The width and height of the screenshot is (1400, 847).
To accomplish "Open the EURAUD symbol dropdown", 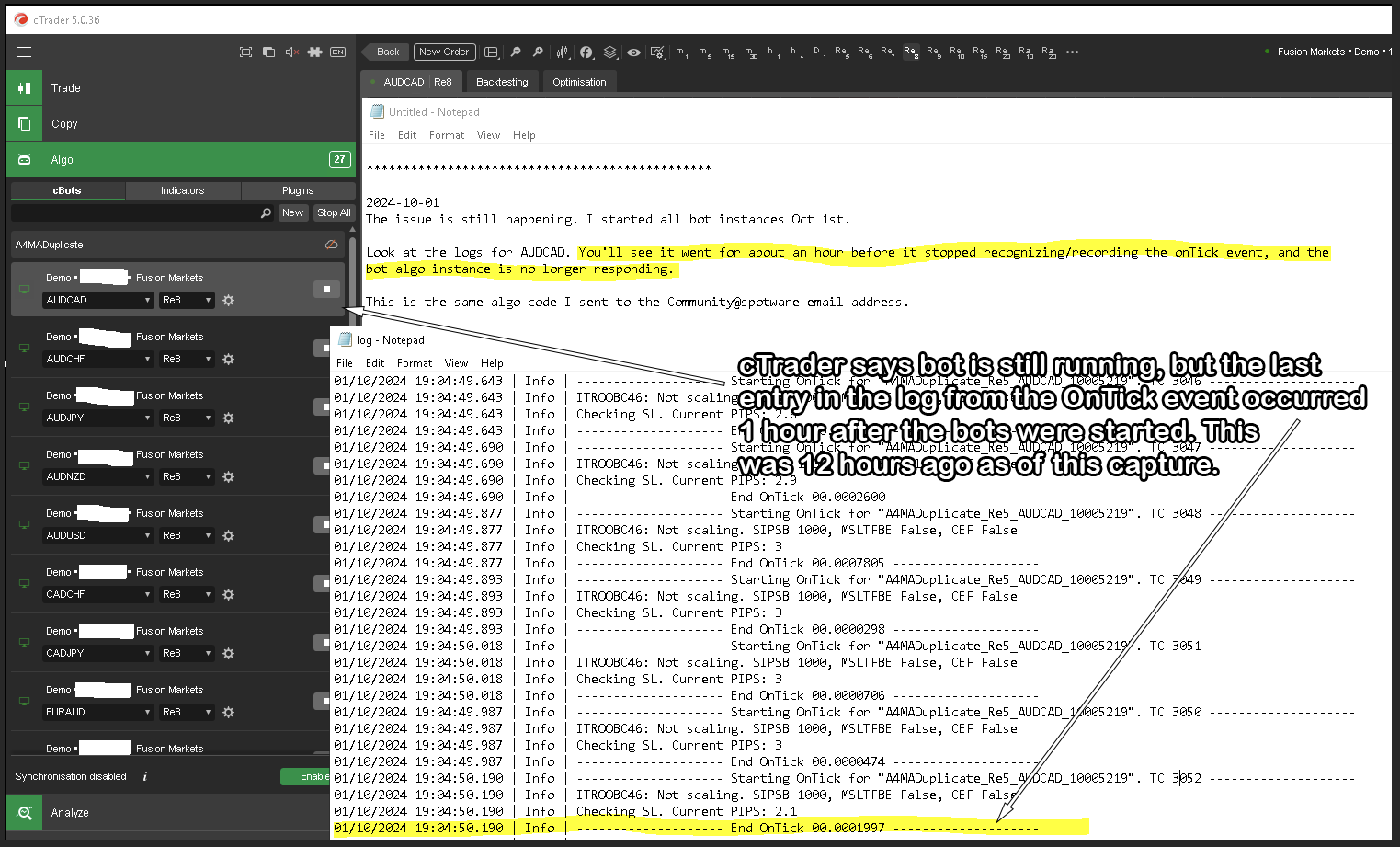I will (x=98, y=712).
